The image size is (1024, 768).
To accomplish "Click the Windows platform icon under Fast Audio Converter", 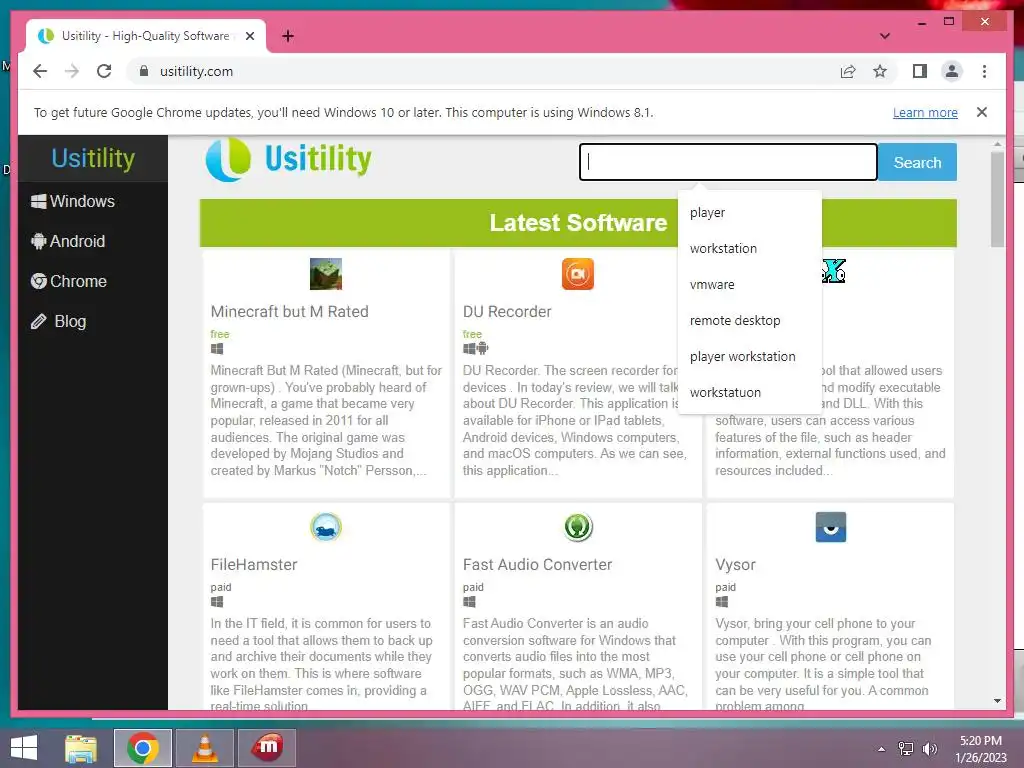I will pos(469,601).
